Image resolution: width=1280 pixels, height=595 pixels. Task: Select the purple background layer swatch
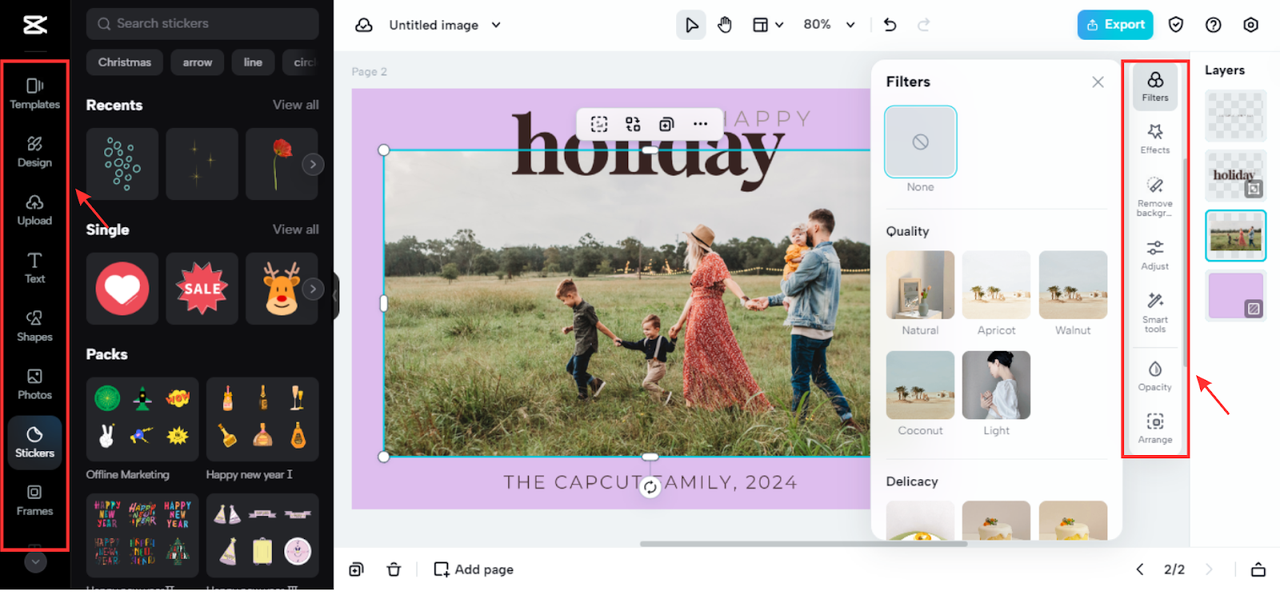[x=1235, y=296]
